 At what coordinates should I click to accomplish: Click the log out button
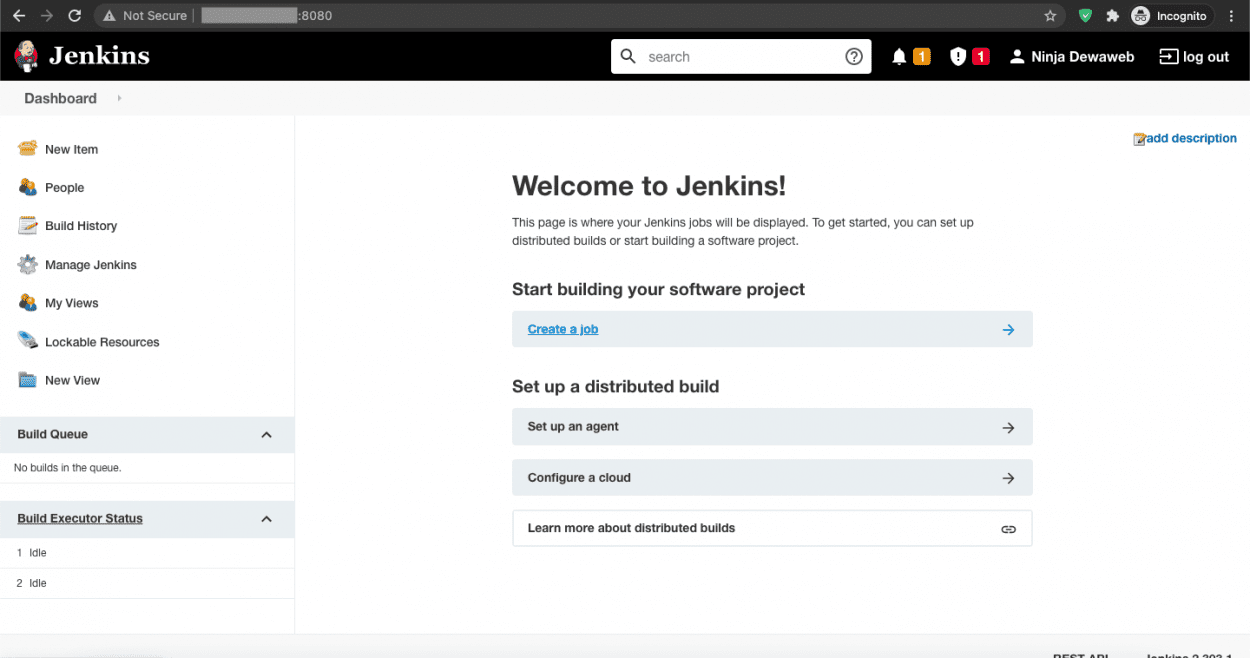(x=1194, y=57)
